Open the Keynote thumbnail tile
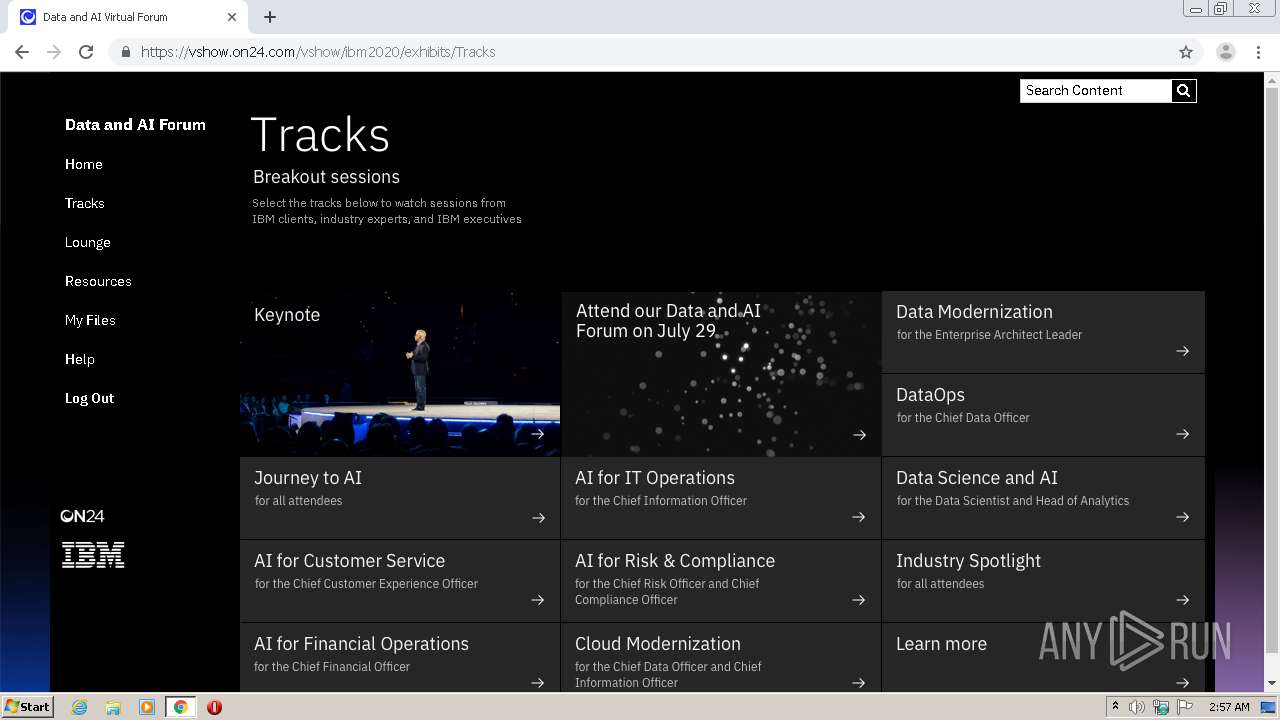Viewport: 1280px width, 720px height. (x=400, y=374)
